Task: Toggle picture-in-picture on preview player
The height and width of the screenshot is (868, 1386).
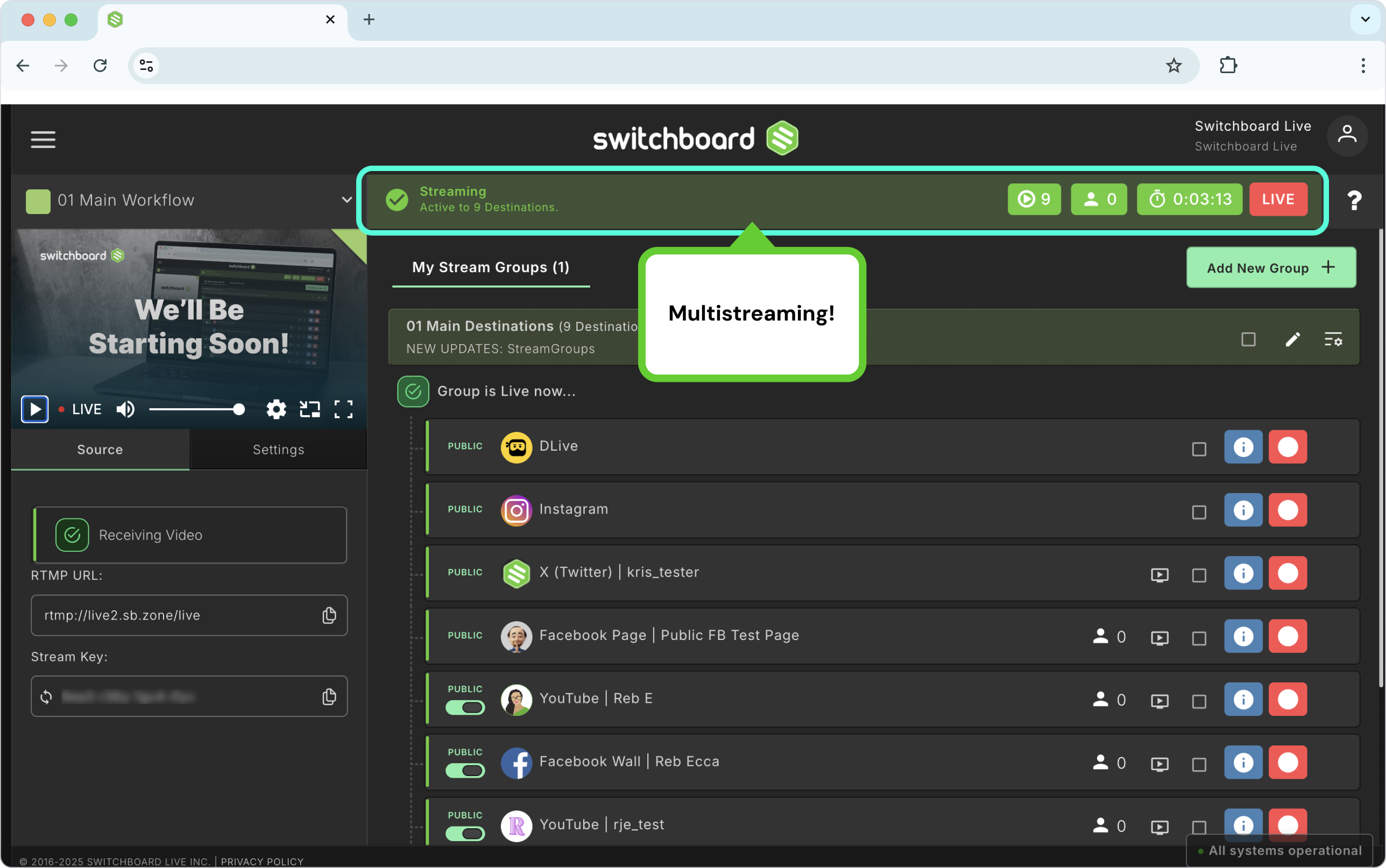Action: click(x=310, y=409)
